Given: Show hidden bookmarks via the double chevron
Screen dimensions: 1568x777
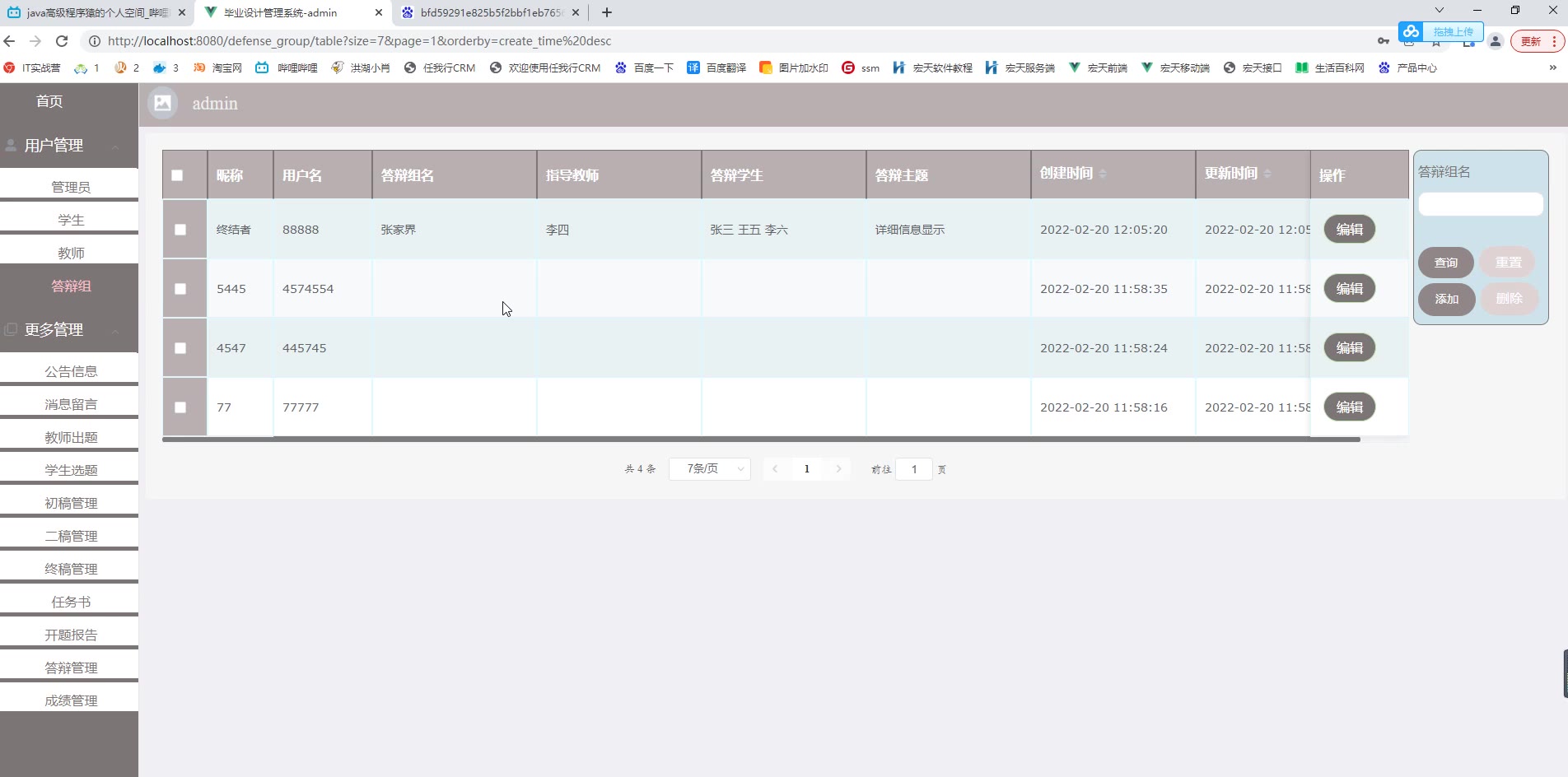Looking at the screenshot, I should (x=1553, y=67).
